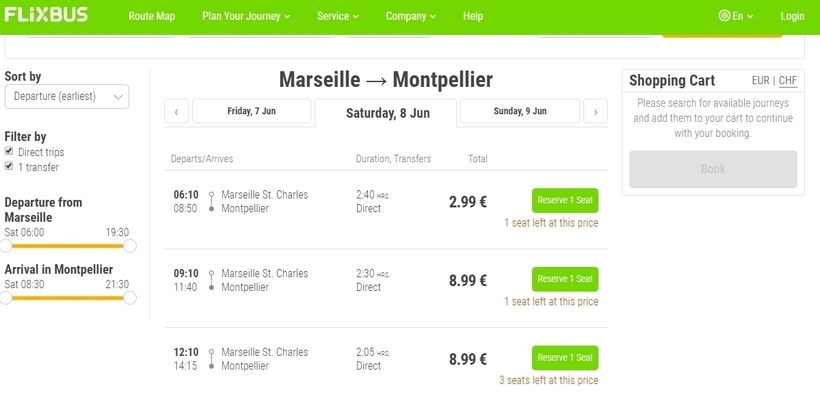Open the Route Map page
This screenshot has width=820, height=397.
point(152,16)
